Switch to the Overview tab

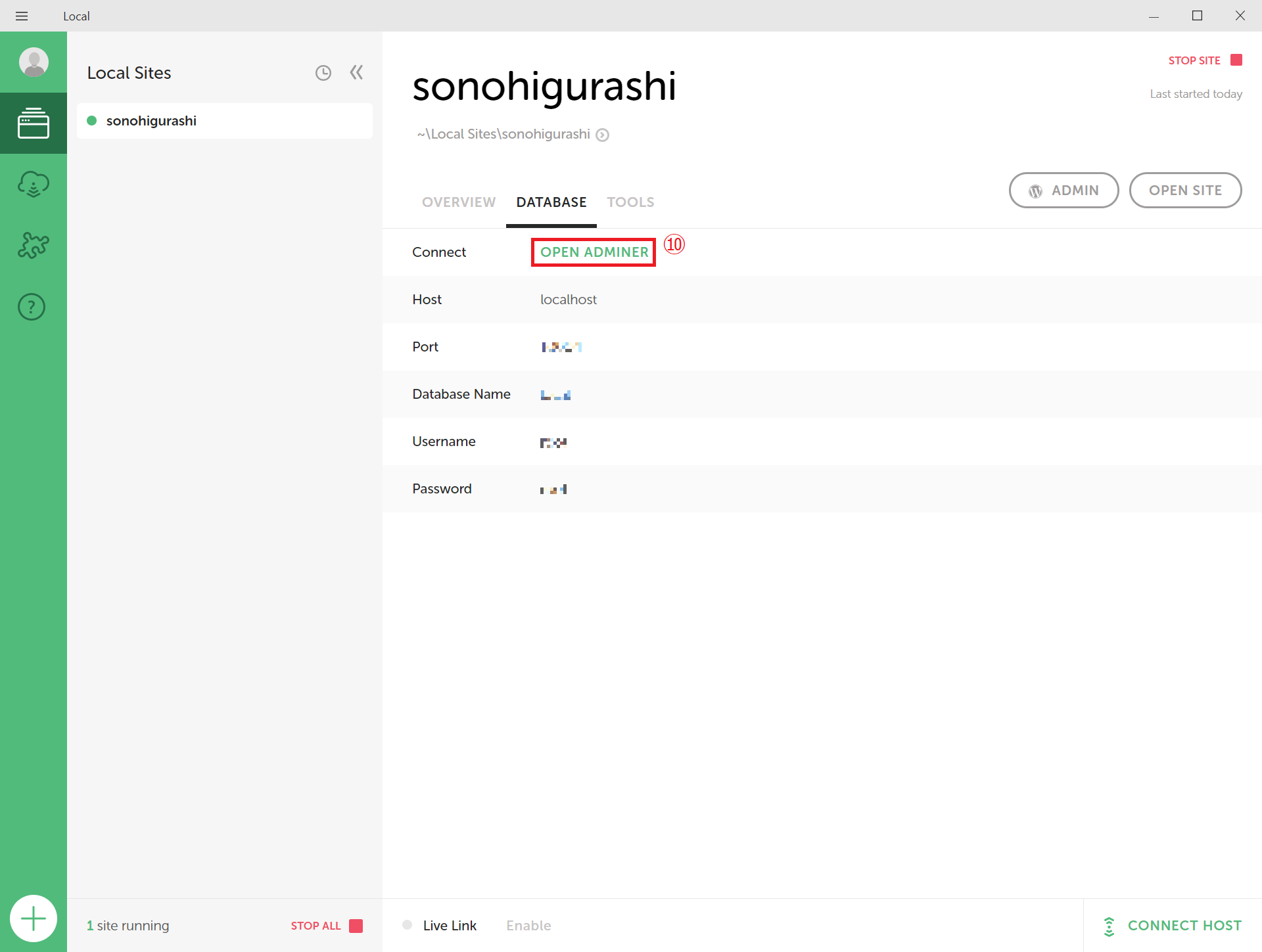click(x=459, y=202)
